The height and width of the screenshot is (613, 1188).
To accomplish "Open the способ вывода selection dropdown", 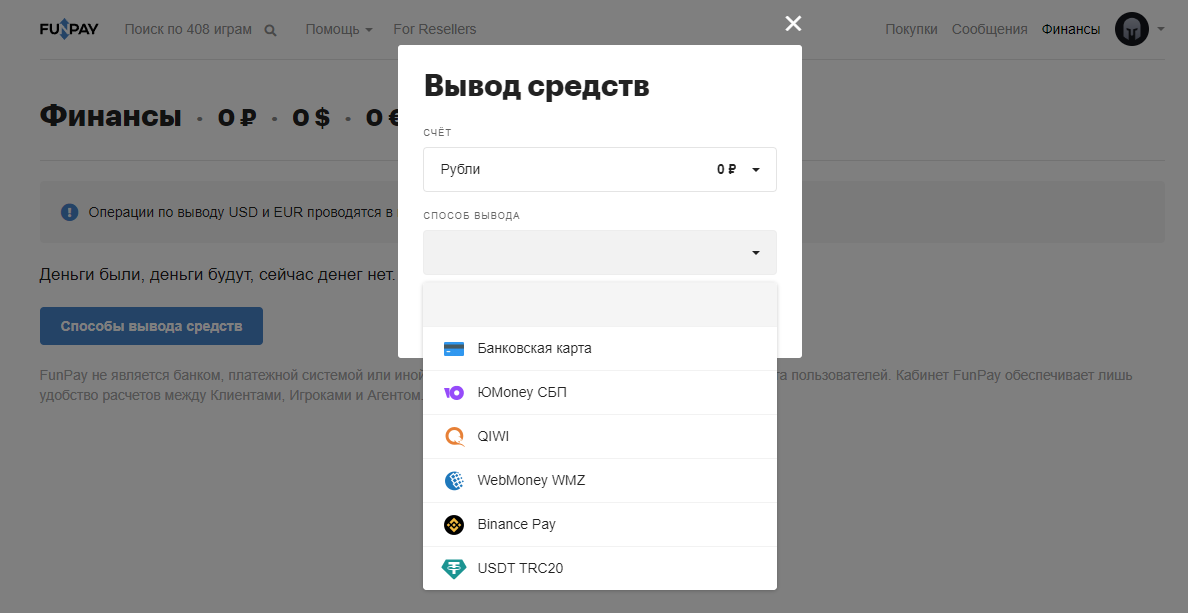I will 599,252.
